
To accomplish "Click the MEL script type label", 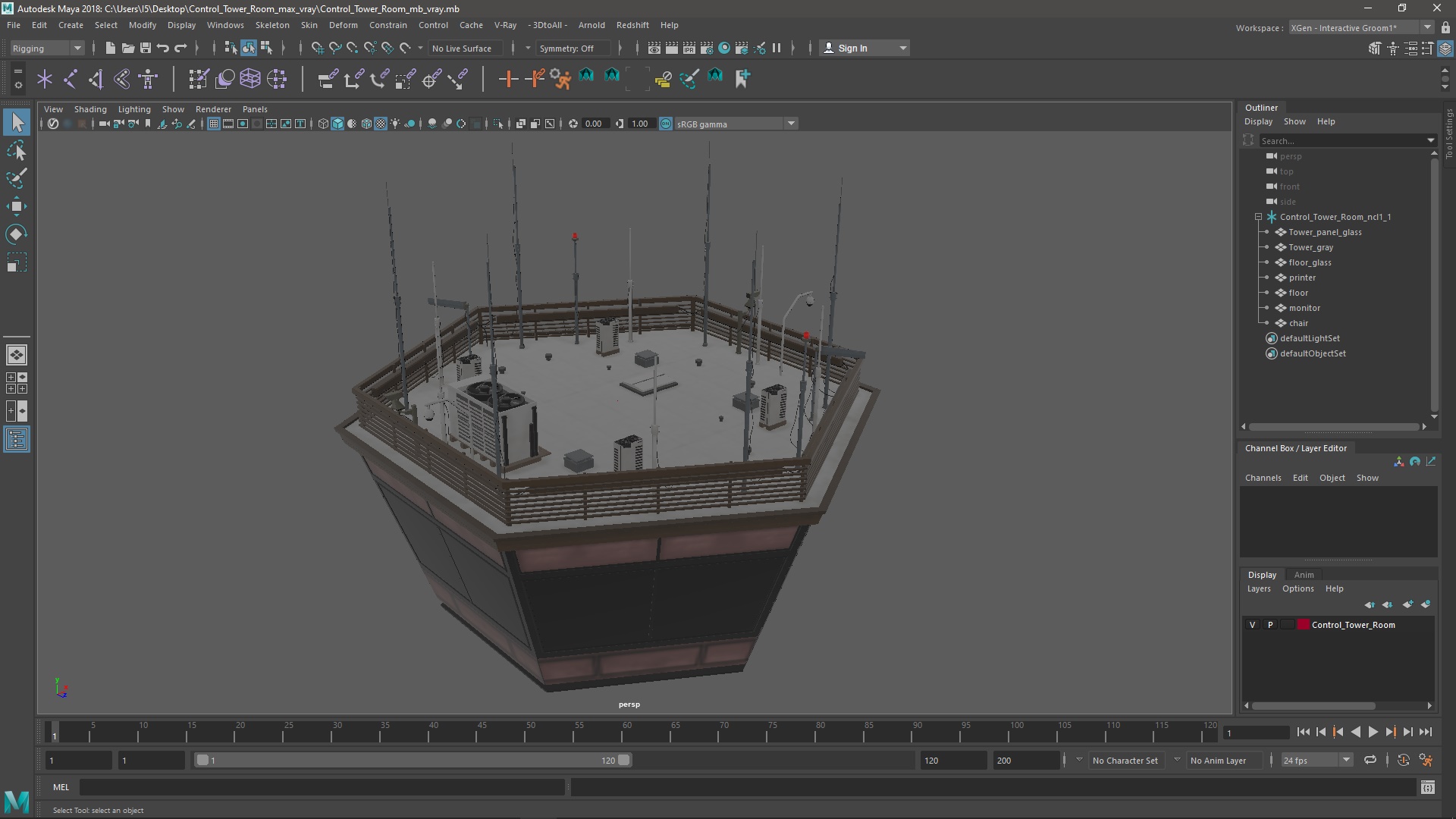I will (61, 787).
